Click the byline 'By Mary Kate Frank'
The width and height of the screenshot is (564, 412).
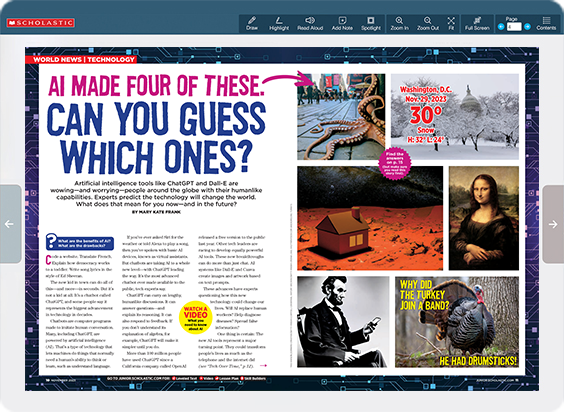tap(156, 212)
